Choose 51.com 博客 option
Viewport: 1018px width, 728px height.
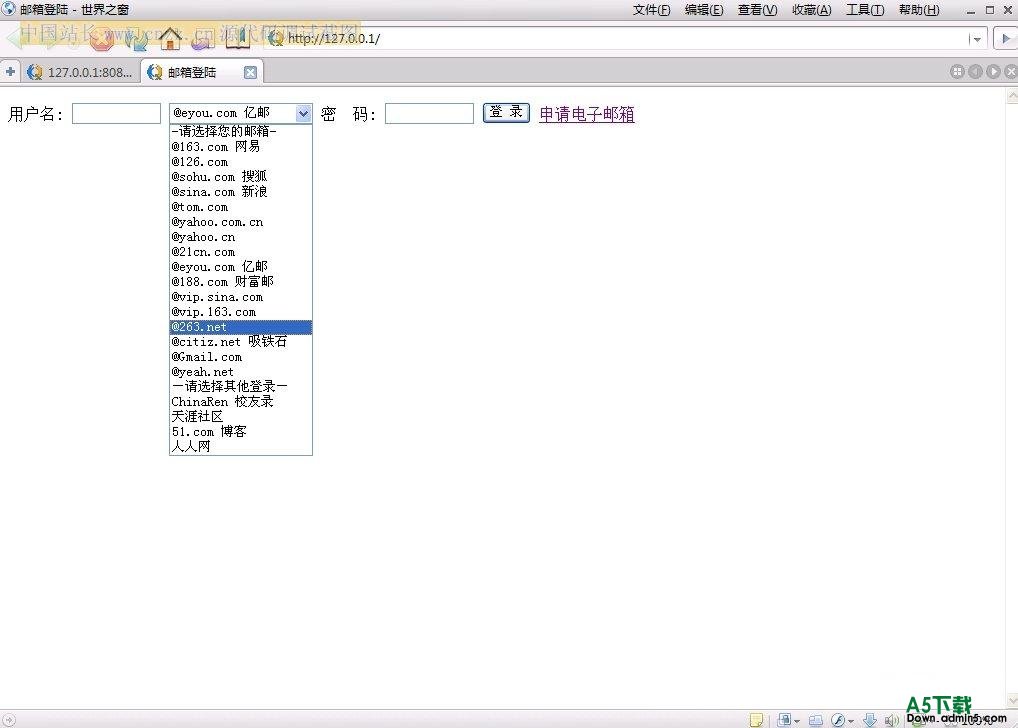pos(241,431)
